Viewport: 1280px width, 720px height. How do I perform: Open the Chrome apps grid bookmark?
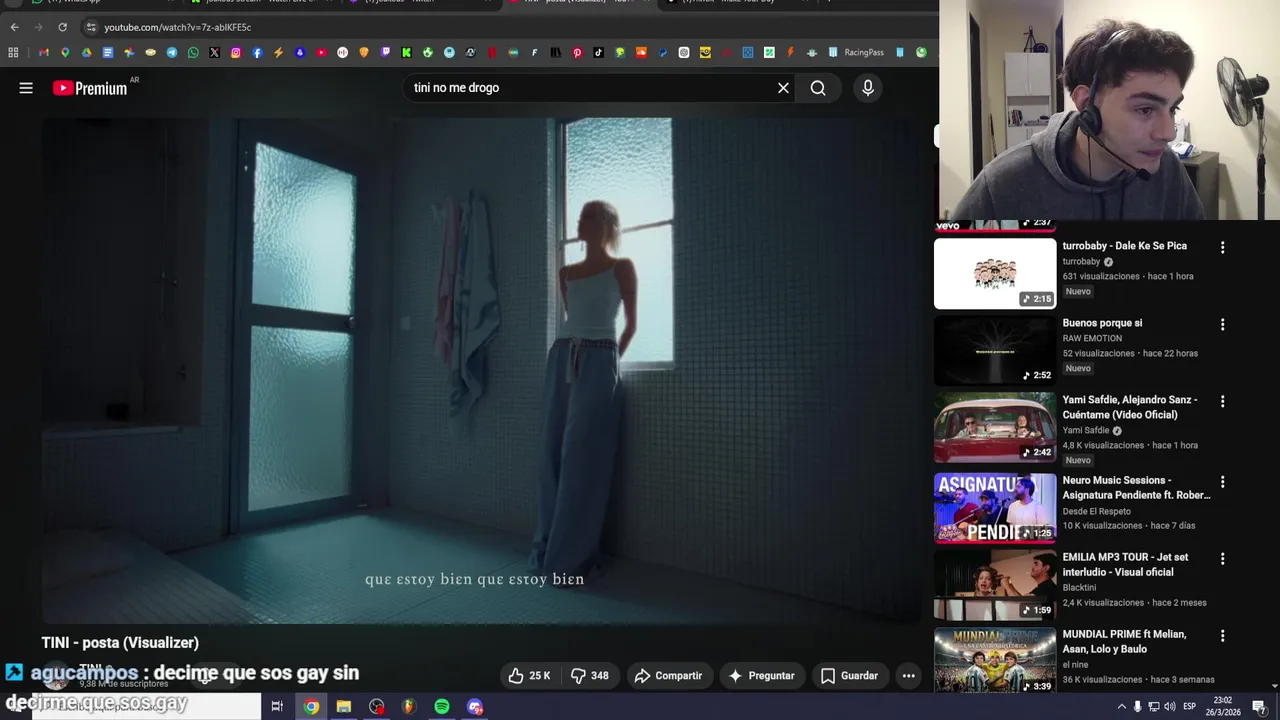pyautogui.click(x=13, y=52)
